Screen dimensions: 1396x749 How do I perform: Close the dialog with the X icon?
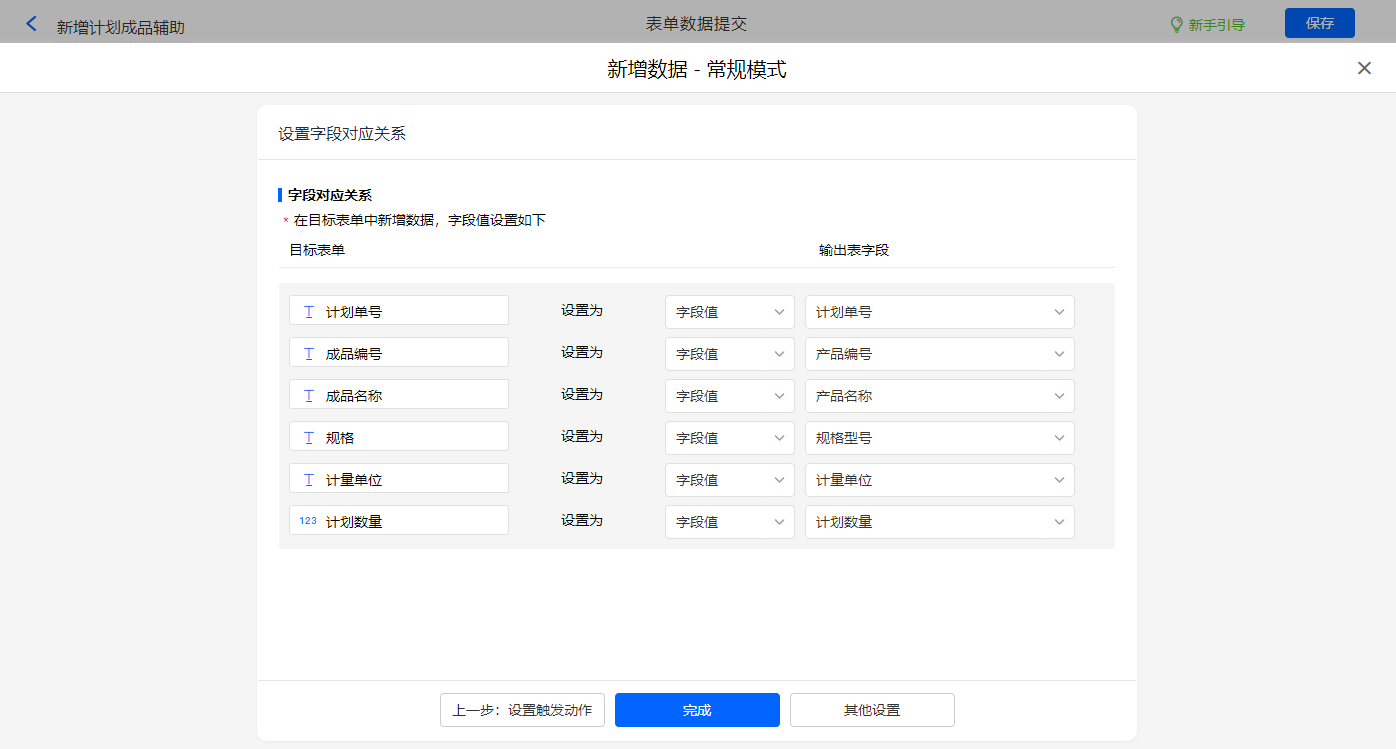[x=1364, y=68]
